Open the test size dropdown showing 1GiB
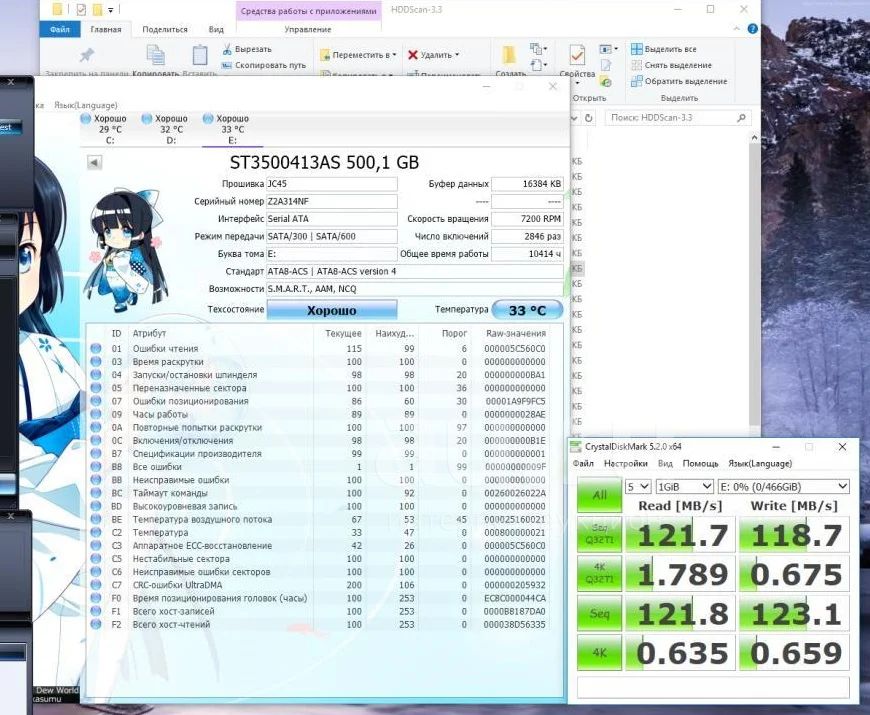Image resolution: width=870 pixels, height=715 pixels. click(684, 486)
